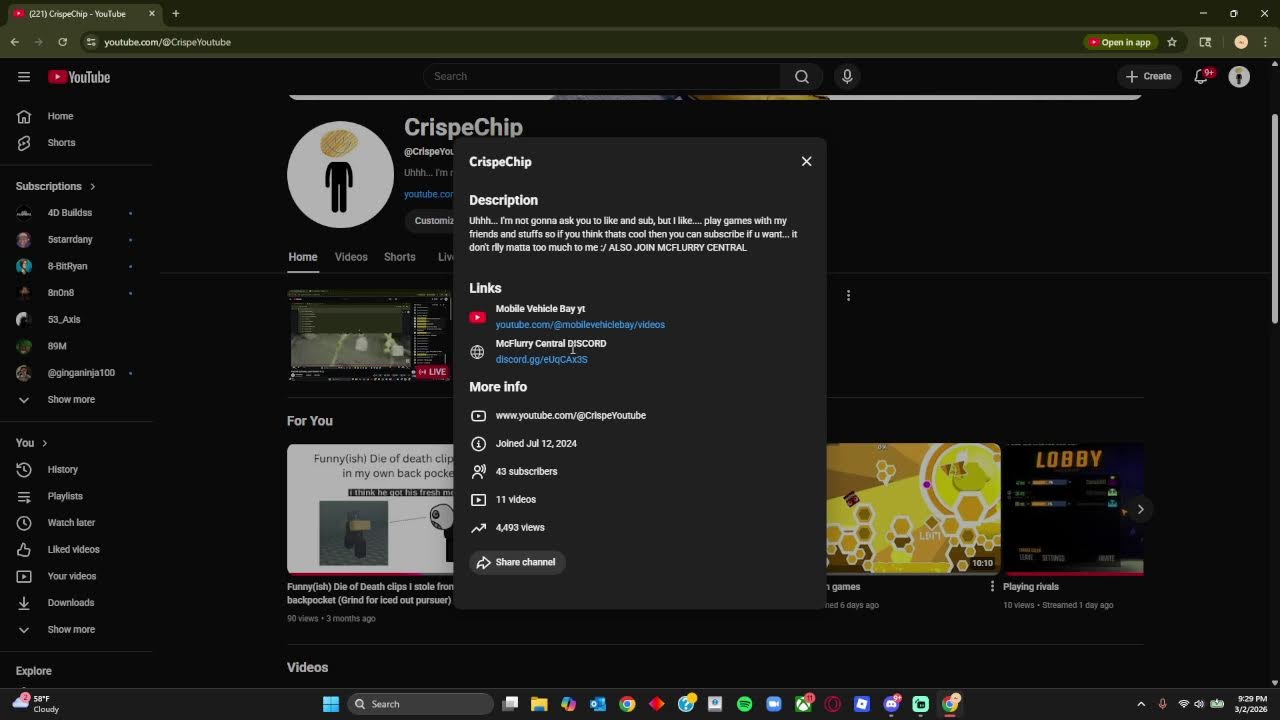Activate voice search microphone
This screenshot has height=720, width=1280.
[x=847, y=76]
